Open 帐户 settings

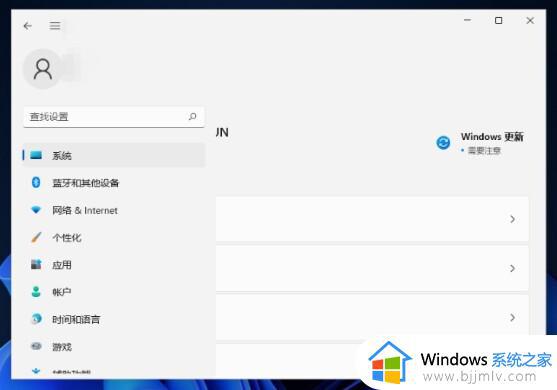point(114,292)
